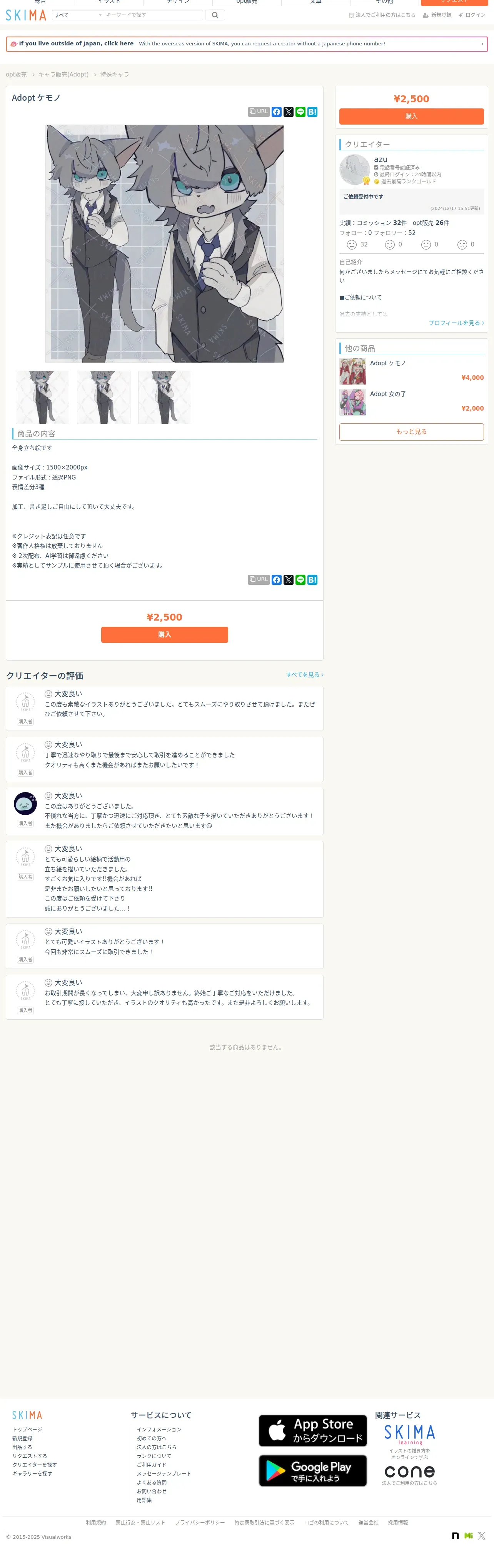Copy URL with top URL button

[x=259, y=112]
